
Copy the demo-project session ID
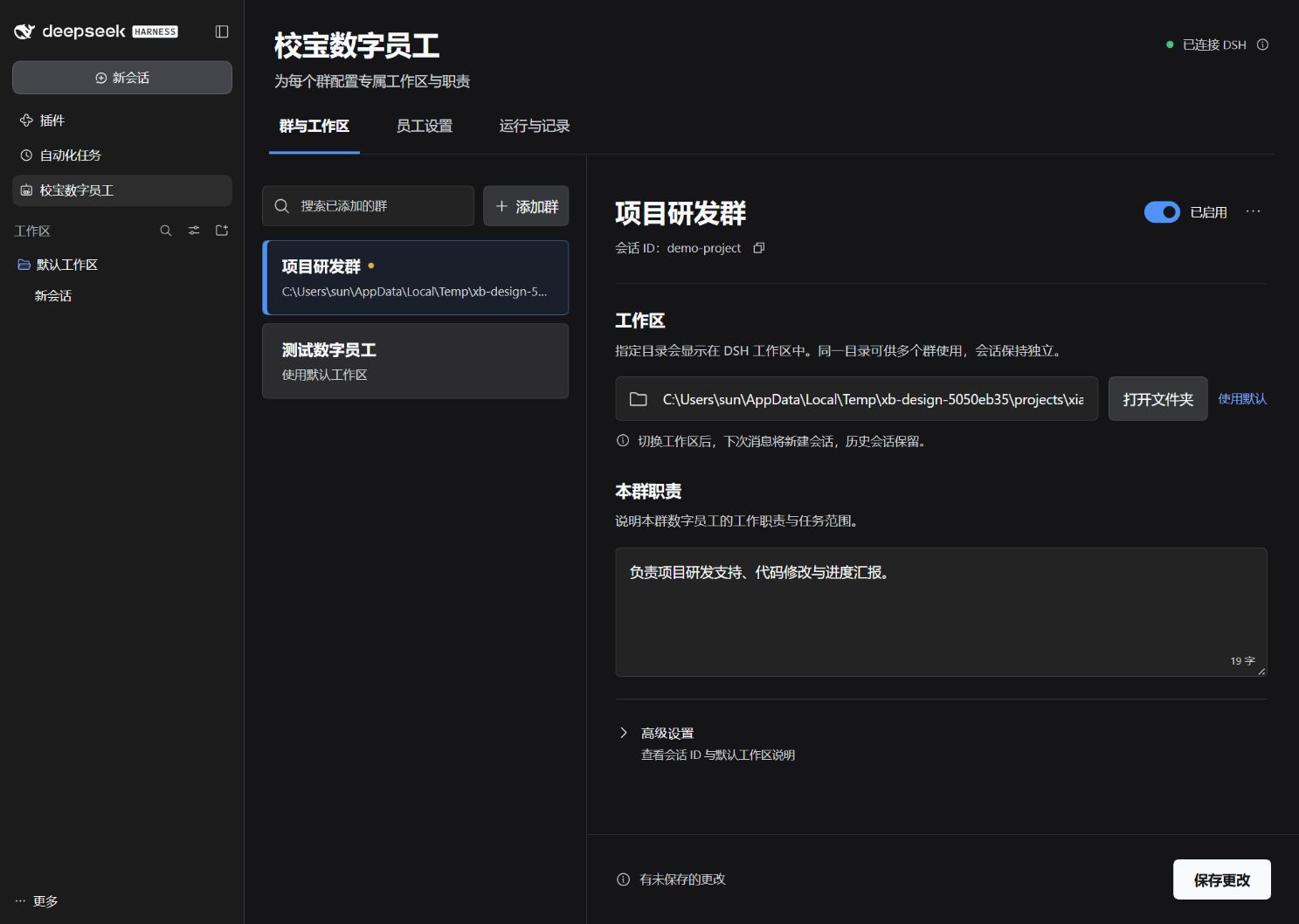pyautogui.click(x=759, y=248)
